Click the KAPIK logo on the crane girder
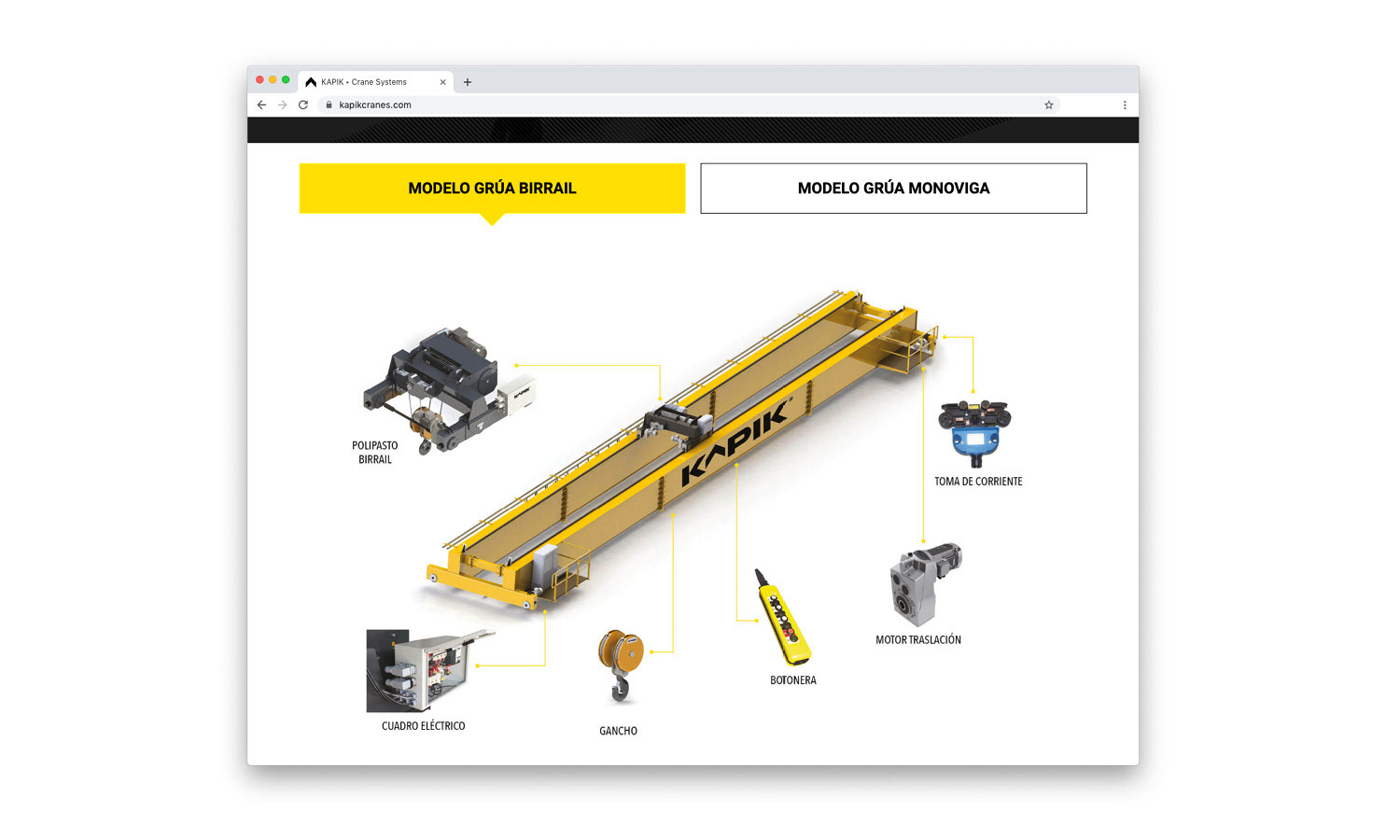Image resolution: width=1400 pixels, height=840 pixels. click(735, 442)
